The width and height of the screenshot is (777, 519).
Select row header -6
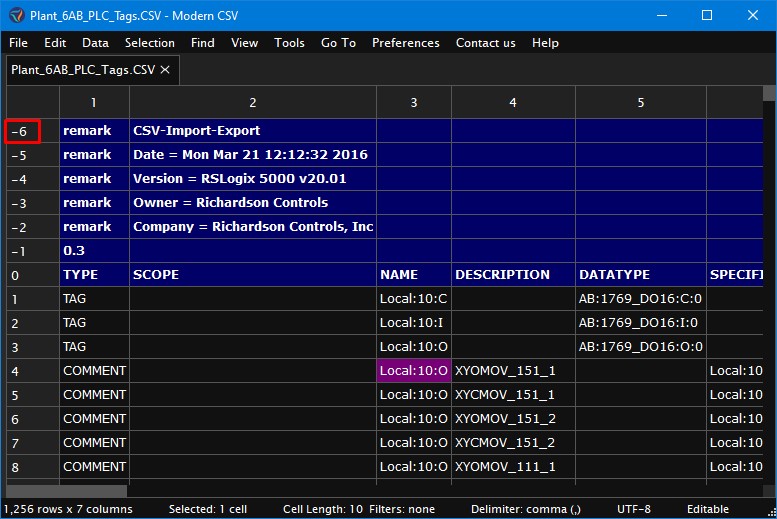33,131
